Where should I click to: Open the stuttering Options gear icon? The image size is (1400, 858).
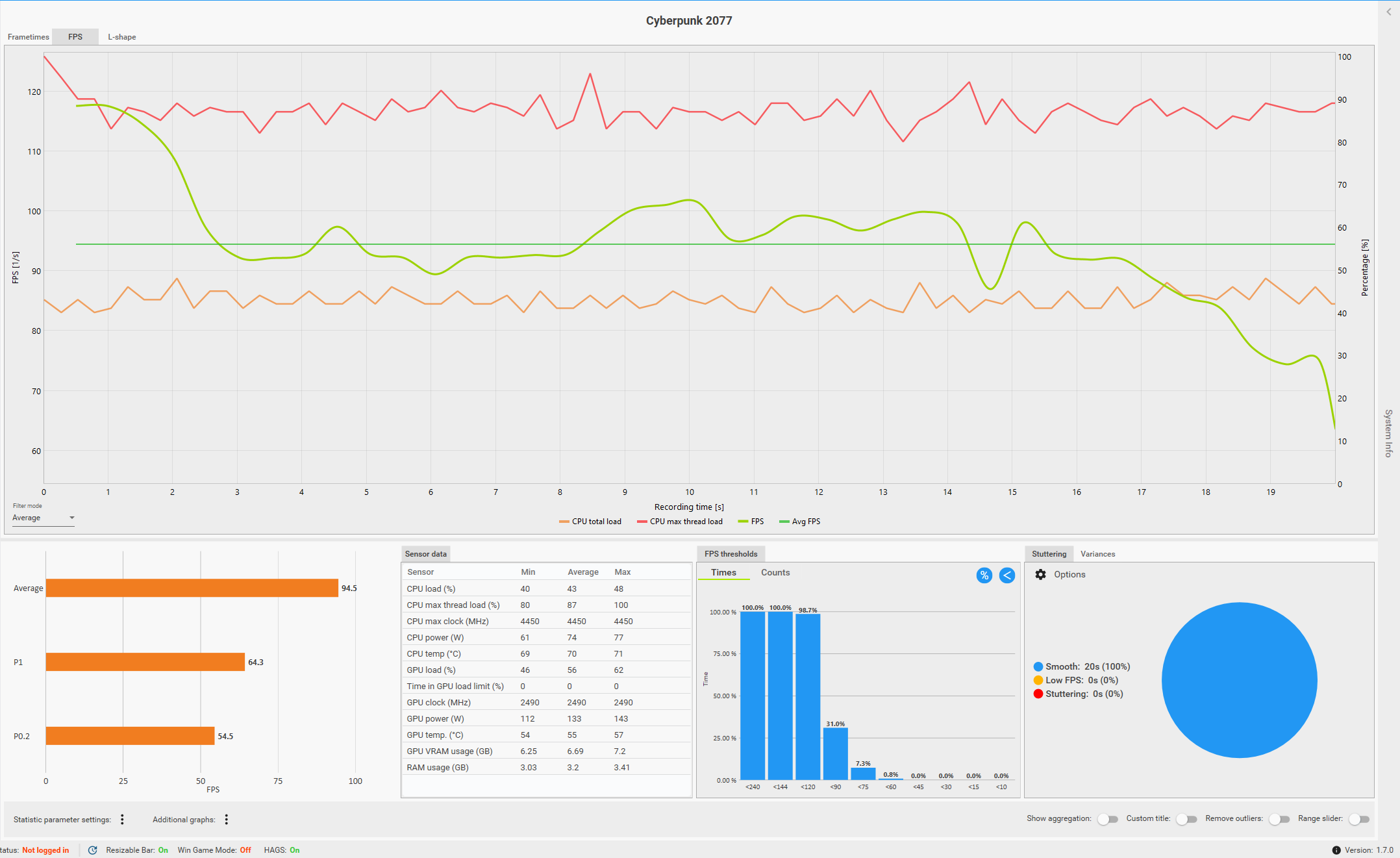tap(1040, 575)
